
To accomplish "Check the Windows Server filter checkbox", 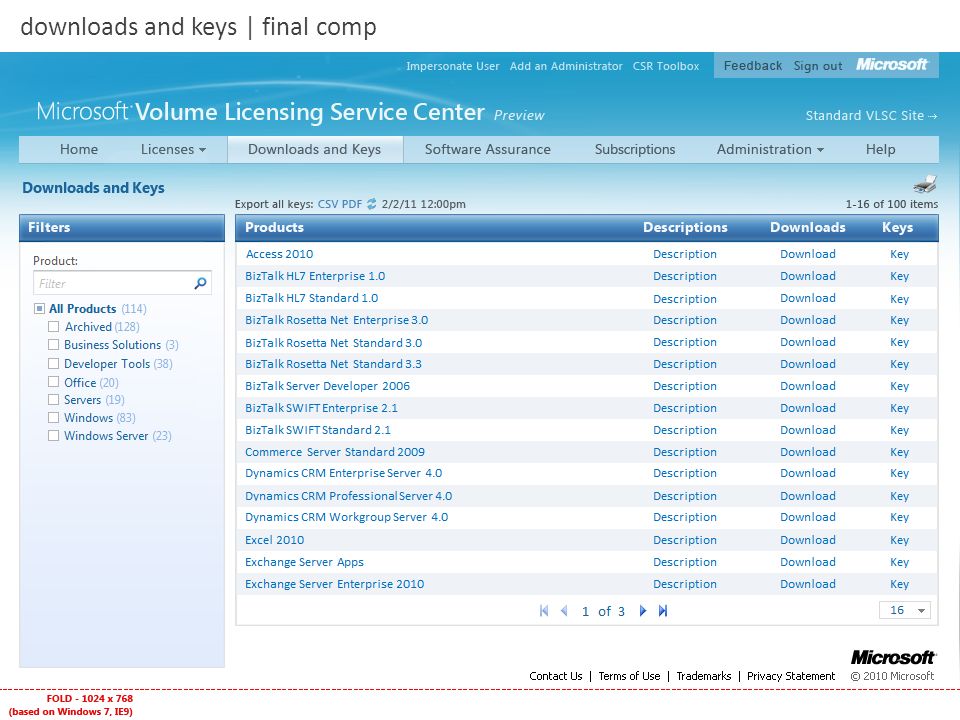I will pos(54,435).
